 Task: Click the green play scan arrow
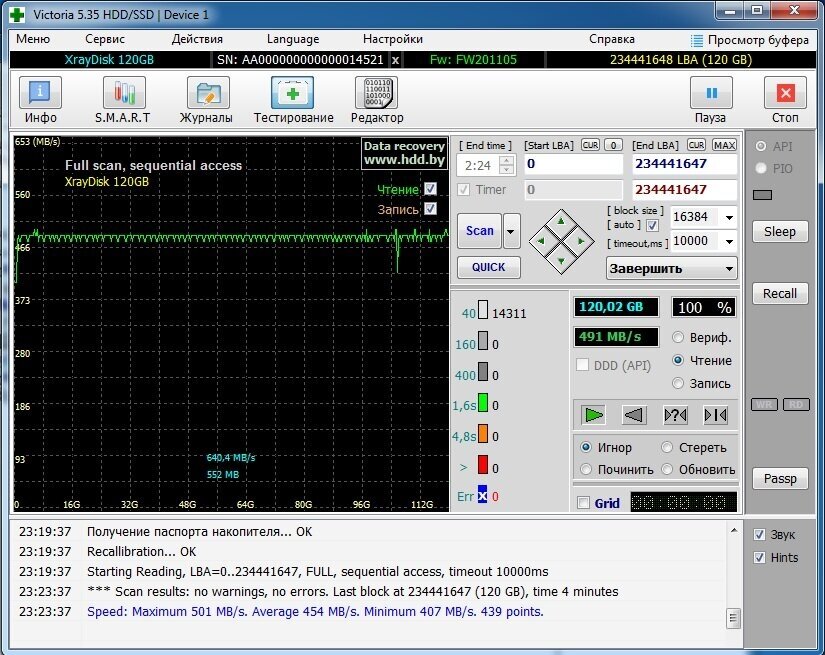click(x=593, y=415)
